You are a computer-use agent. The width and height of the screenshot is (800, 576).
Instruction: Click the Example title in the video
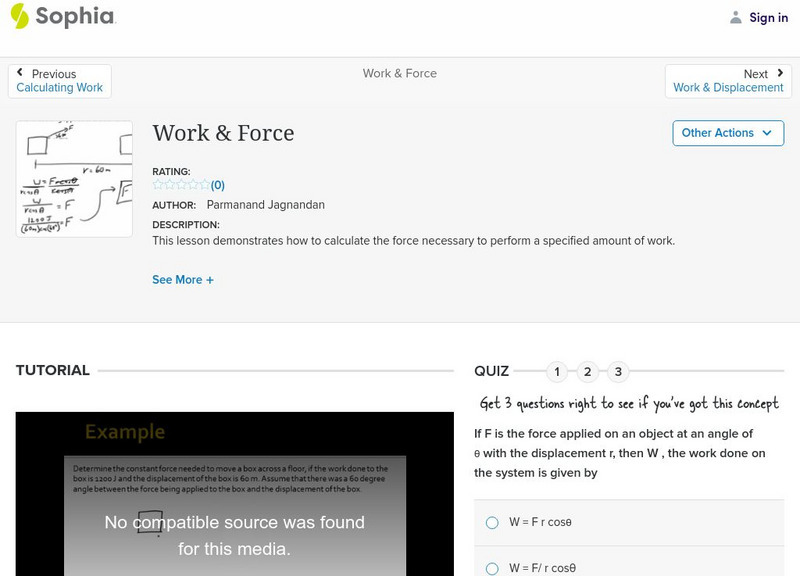(125, 432)
